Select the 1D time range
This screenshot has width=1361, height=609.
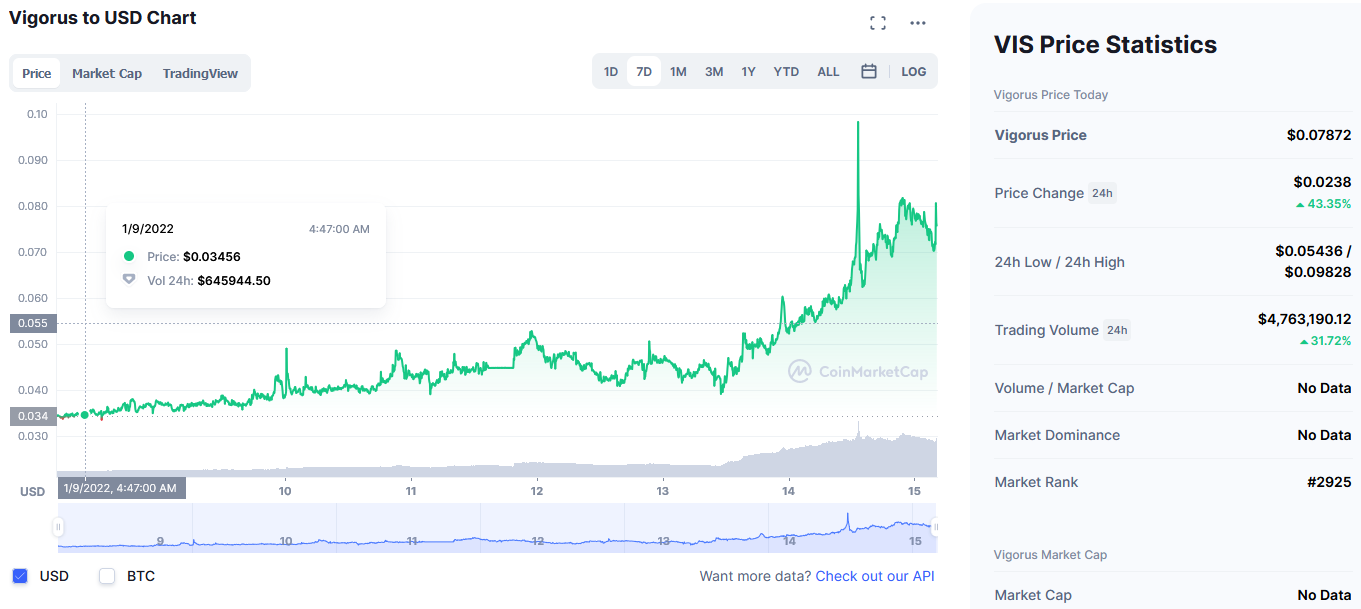(x=611, y=72)
